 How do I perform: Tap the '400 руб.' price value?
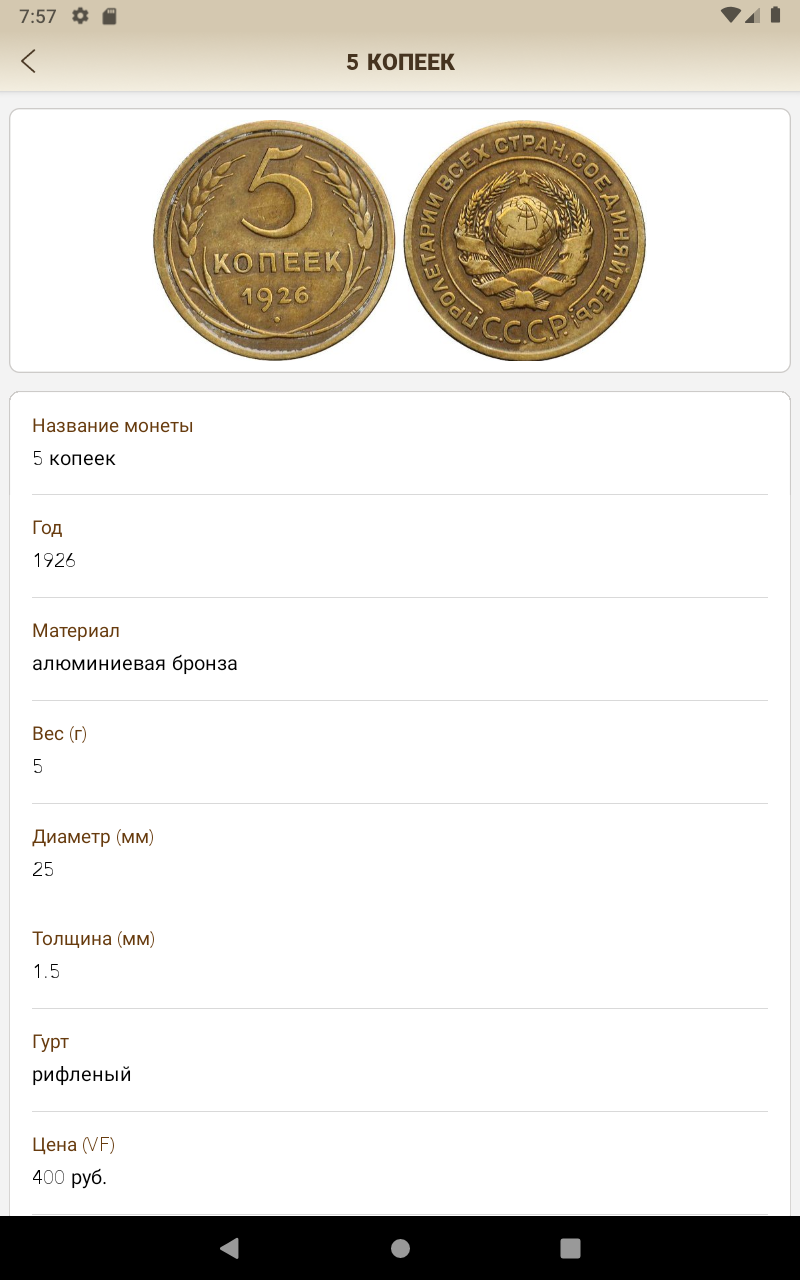69,1177
